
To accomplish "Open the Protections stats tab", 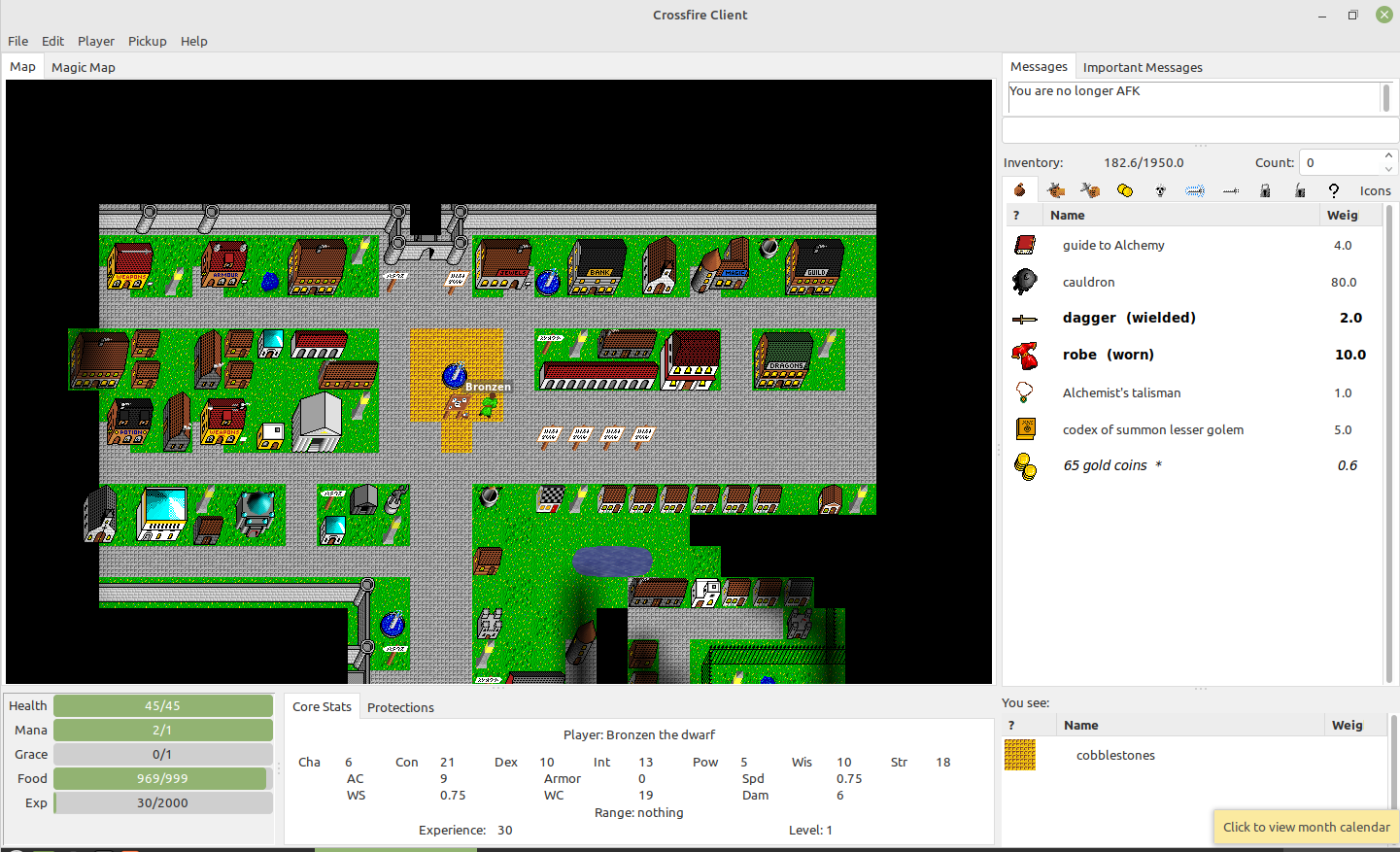I will click(x=400, y=707).
